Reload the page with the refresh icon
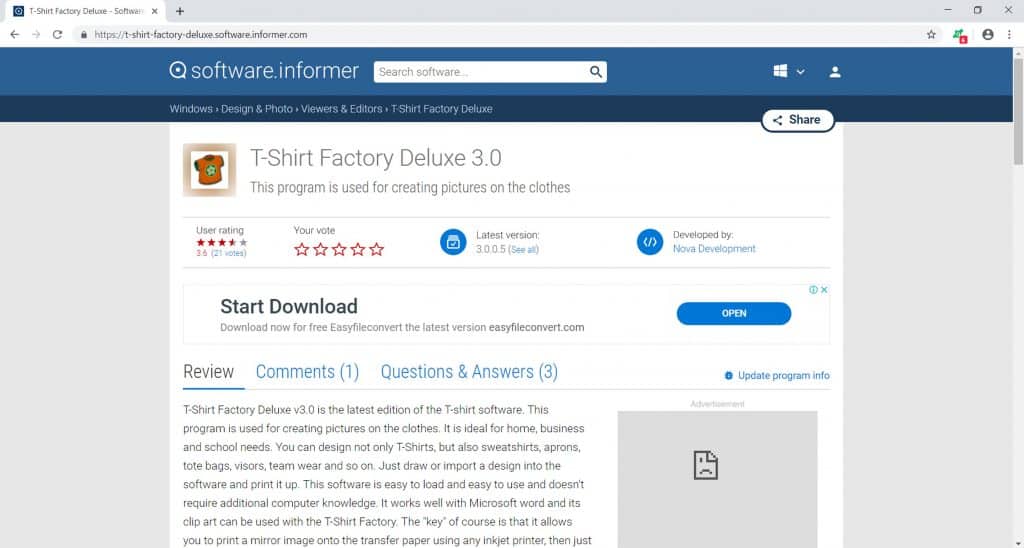The height and width of the screenshot is (548, 1024). coord(57,35)
